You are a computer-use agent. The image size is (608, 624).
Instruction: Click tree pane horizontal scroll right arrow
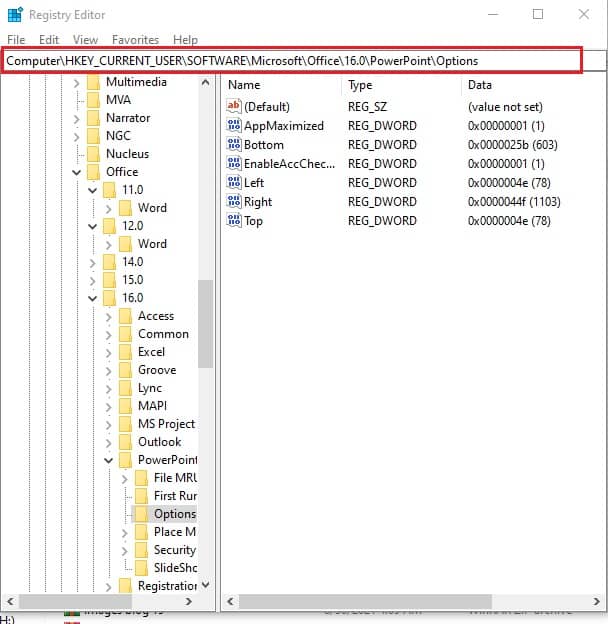[x=189, y=601]
